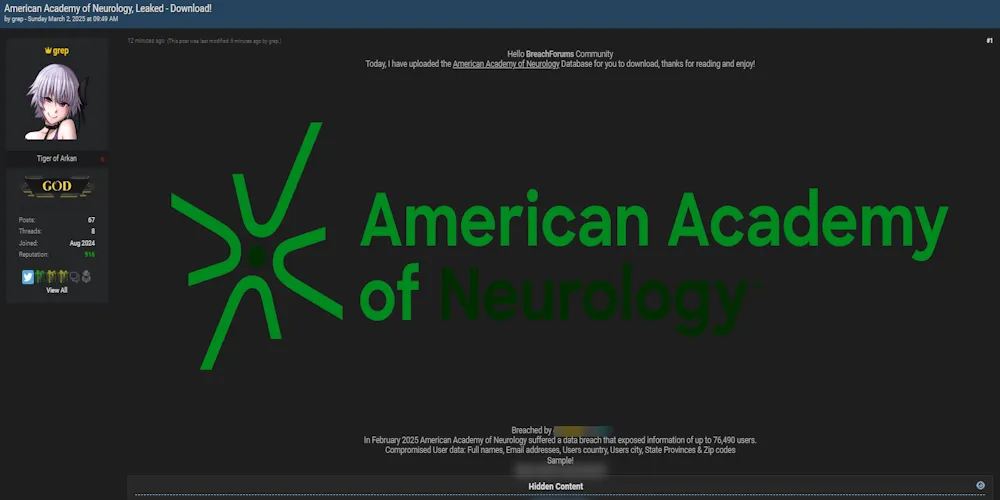Viewport: 1000px width, 500px height.
Task: Click the 'Tiger of Arkan' user title
Action: click(x=57, y=159)
